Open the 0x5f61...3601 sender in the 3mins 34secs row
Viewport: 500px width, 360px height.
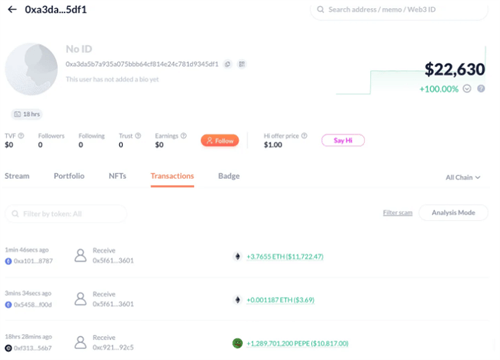pos(113,304)
